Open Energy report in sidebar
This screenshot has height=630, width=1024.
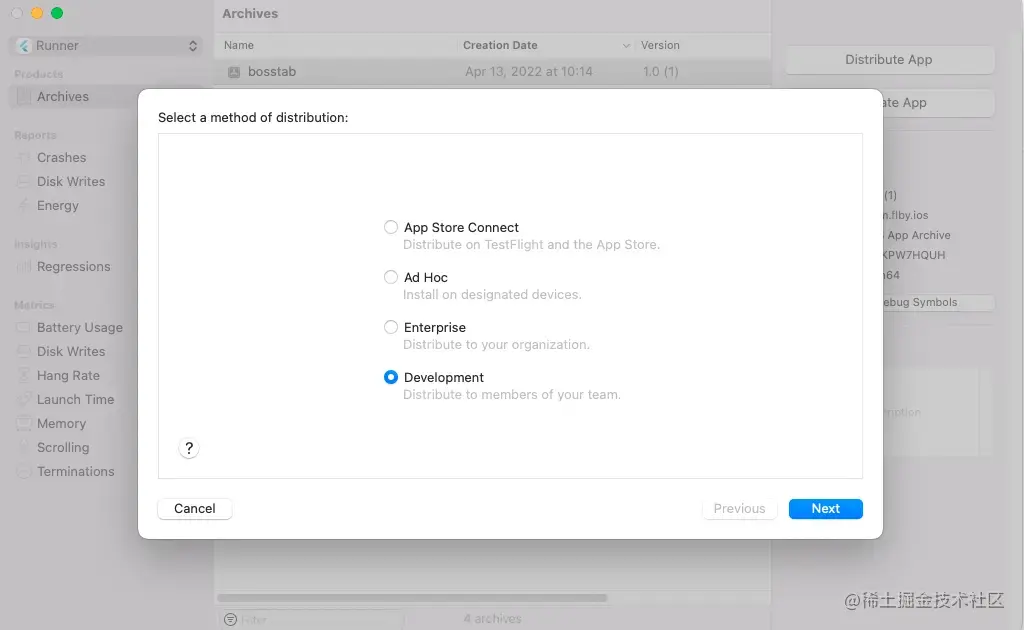tap(57, 206)
